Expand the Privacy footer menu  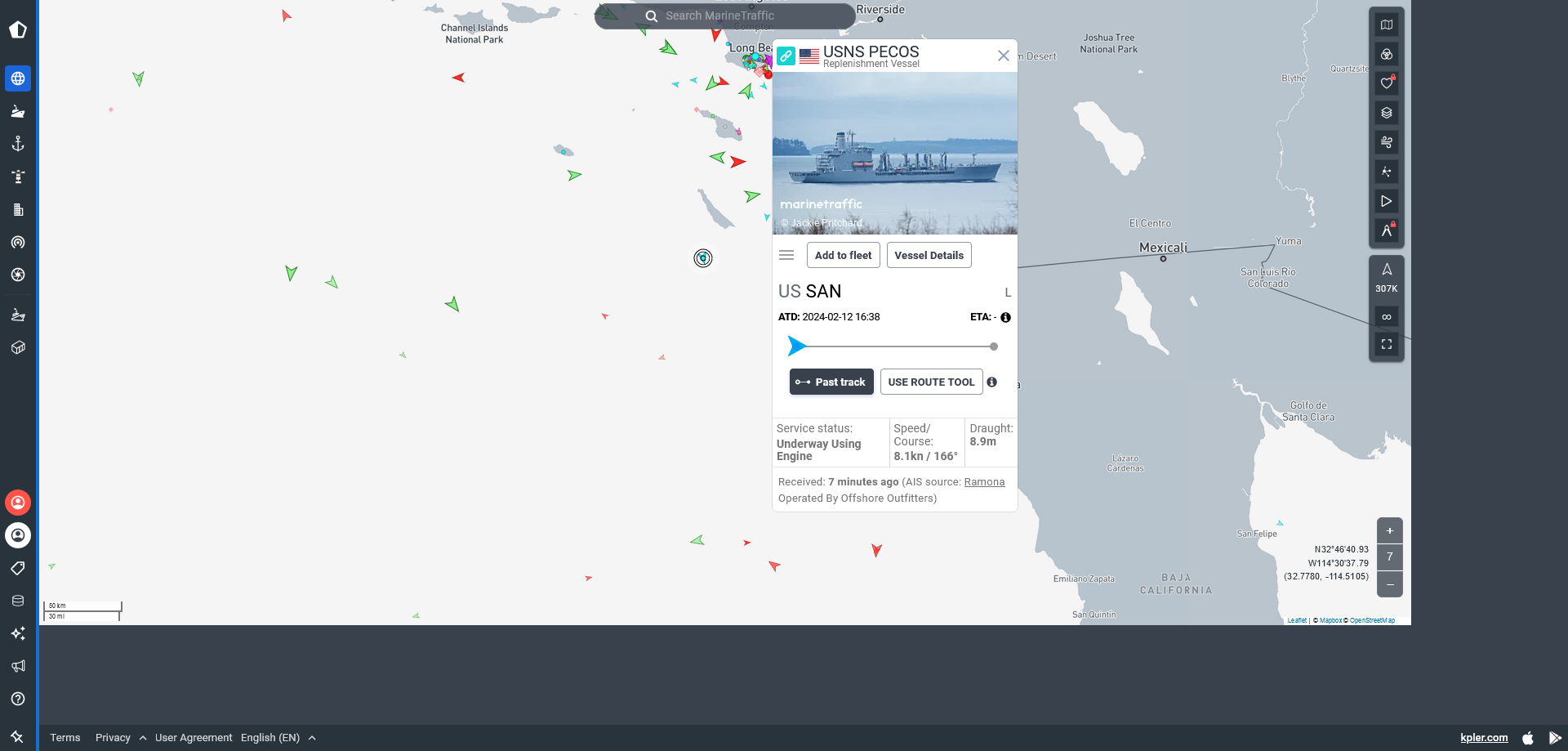click(x=121, y=738)
